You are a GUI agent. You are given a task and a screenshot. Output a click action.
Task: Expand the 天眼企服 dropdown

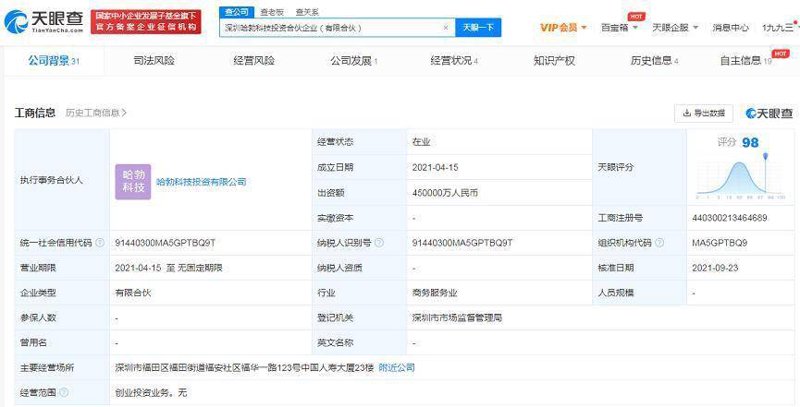coord(675,28)
